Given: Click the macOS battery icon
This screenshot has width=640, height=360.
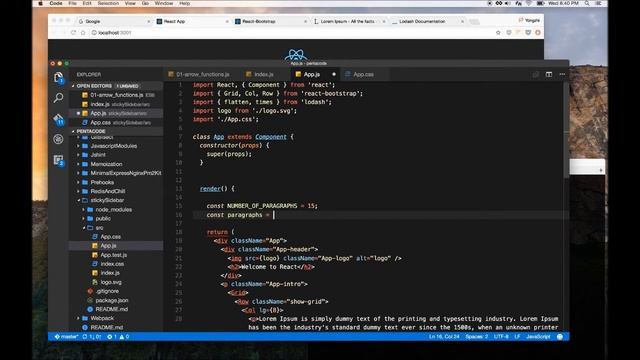Looking at the screenshot, I should (540, 3).
